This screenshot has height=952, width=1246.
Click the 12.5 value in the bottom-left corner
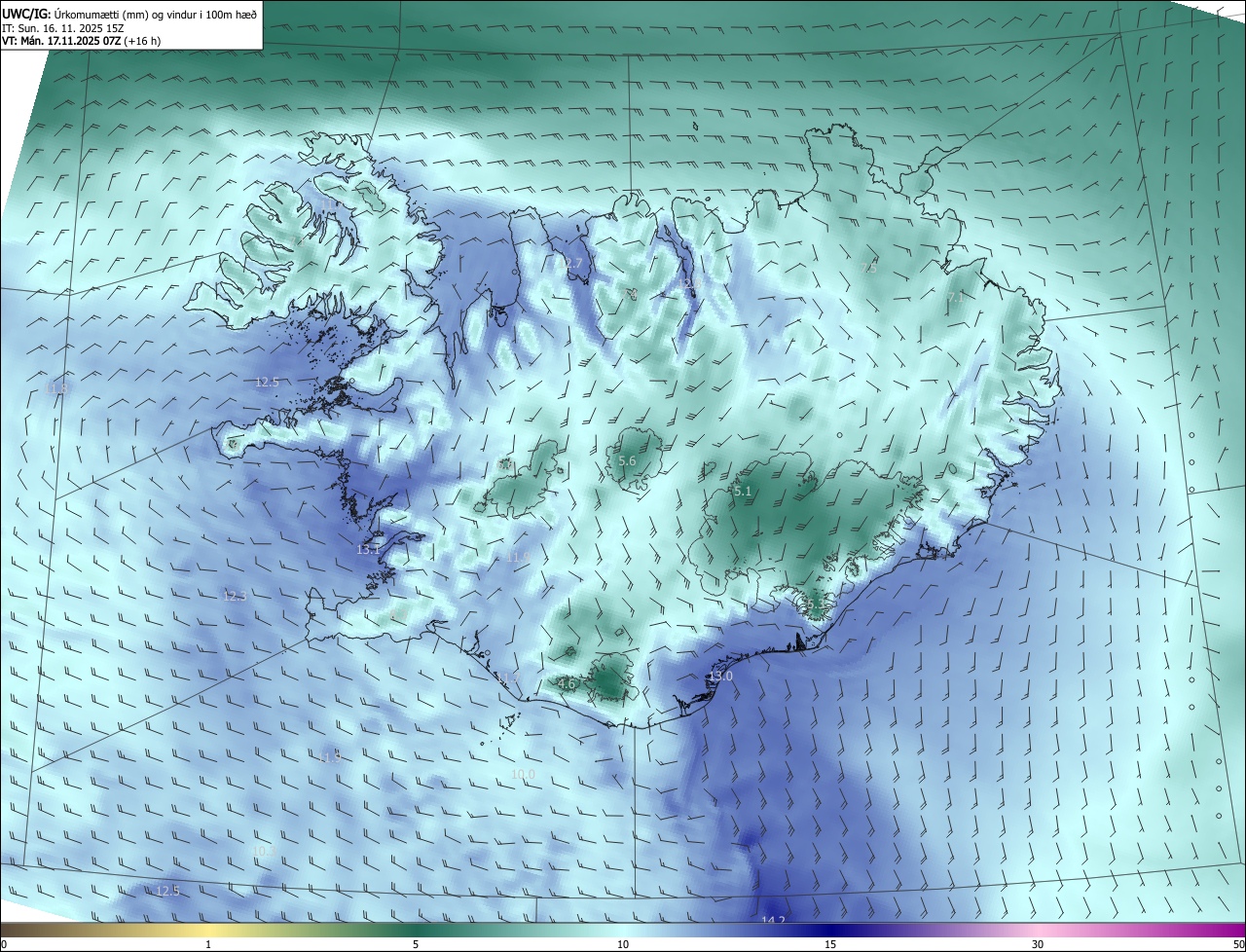[x=167, y=892]
